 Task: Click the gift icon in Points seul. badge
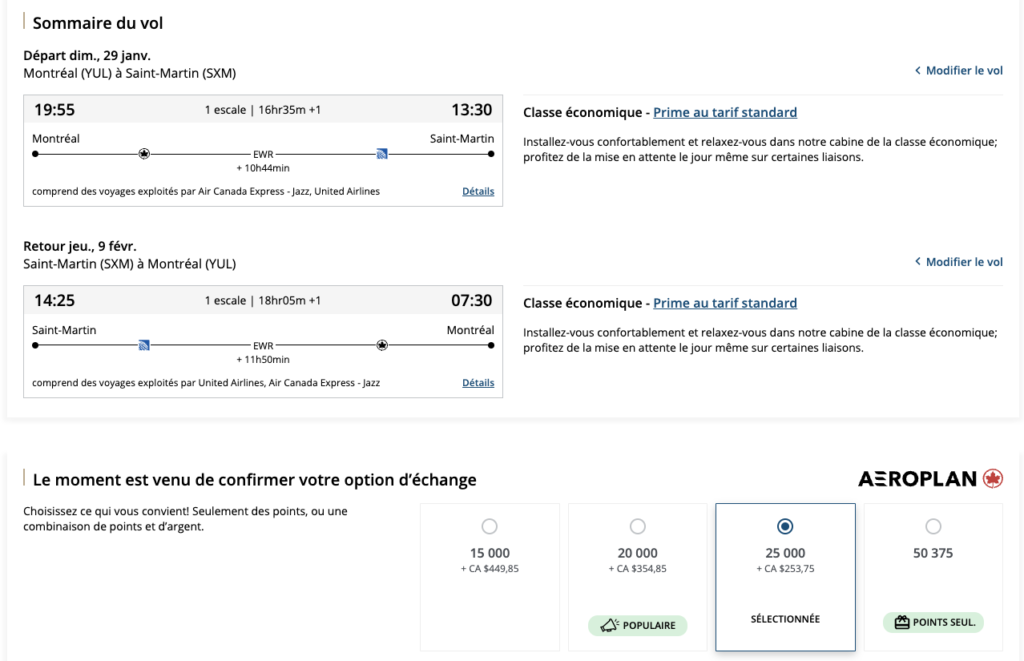click(900, 623)
